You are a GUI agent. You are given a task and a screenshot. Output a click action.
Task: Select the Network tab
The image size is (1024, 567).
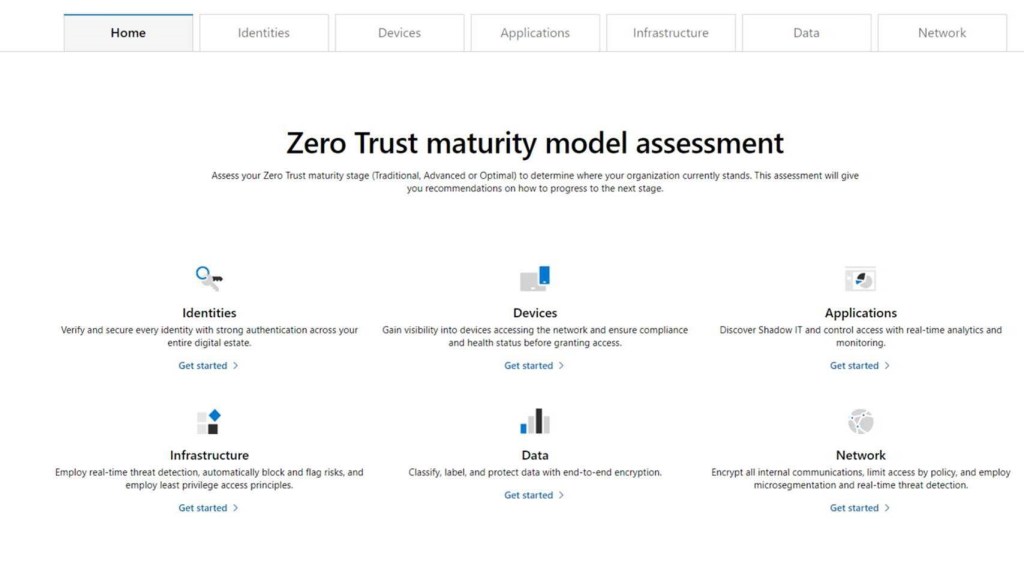(942, 33)
